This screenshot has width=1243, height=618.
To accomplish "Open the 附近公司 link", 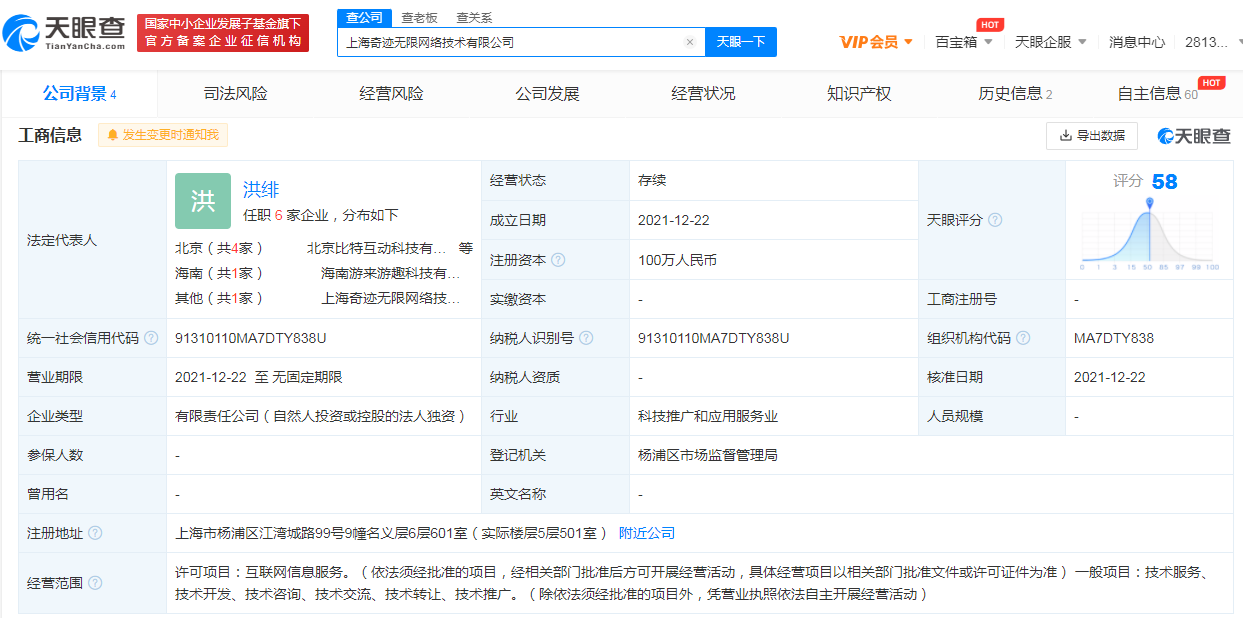I will 647,533.
